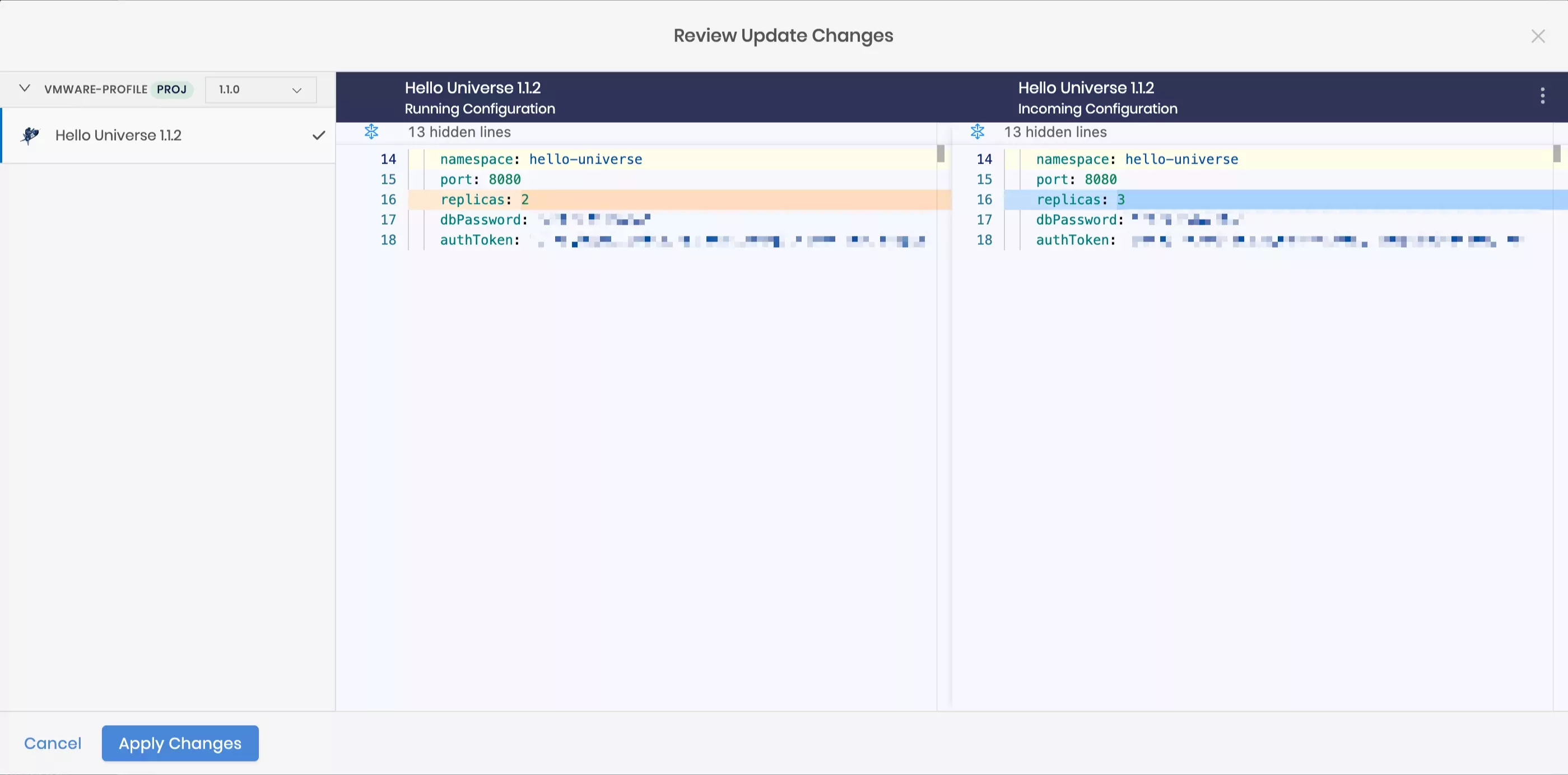This screenshot has height=775, width=1568.
Task: Click line number 18 in Incoming Configuration
Action: pos(984,240)
